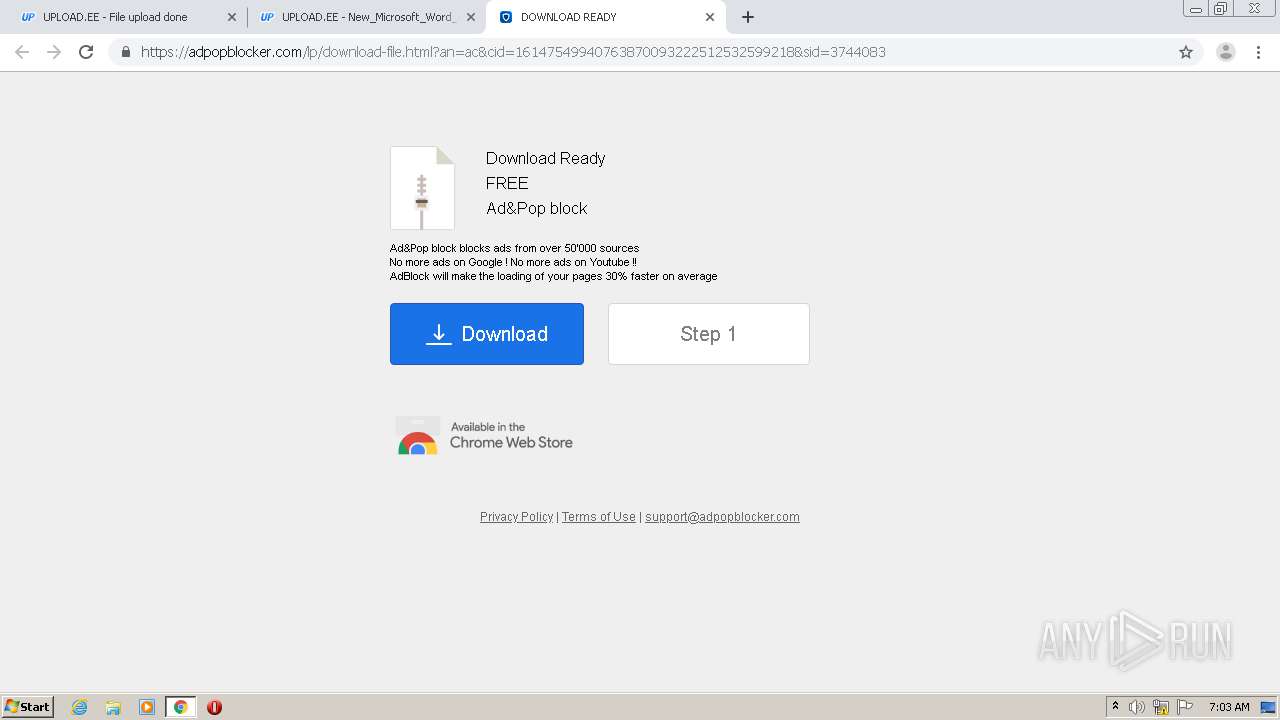Open the Privacy Policy link
1280x720 pixels.
point(516,517)
